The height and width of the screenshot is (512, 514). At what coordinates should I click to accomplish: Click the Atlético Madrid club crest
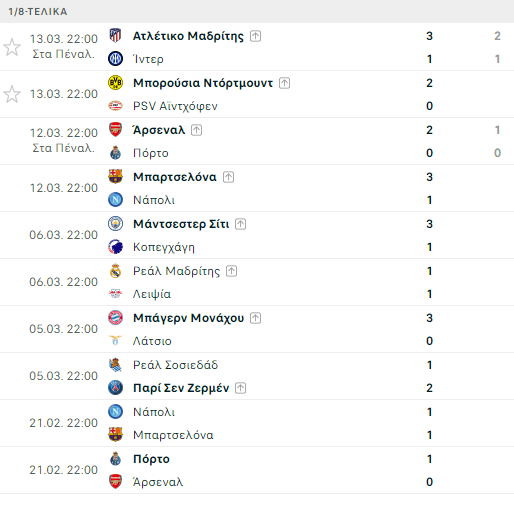[115, 35]
